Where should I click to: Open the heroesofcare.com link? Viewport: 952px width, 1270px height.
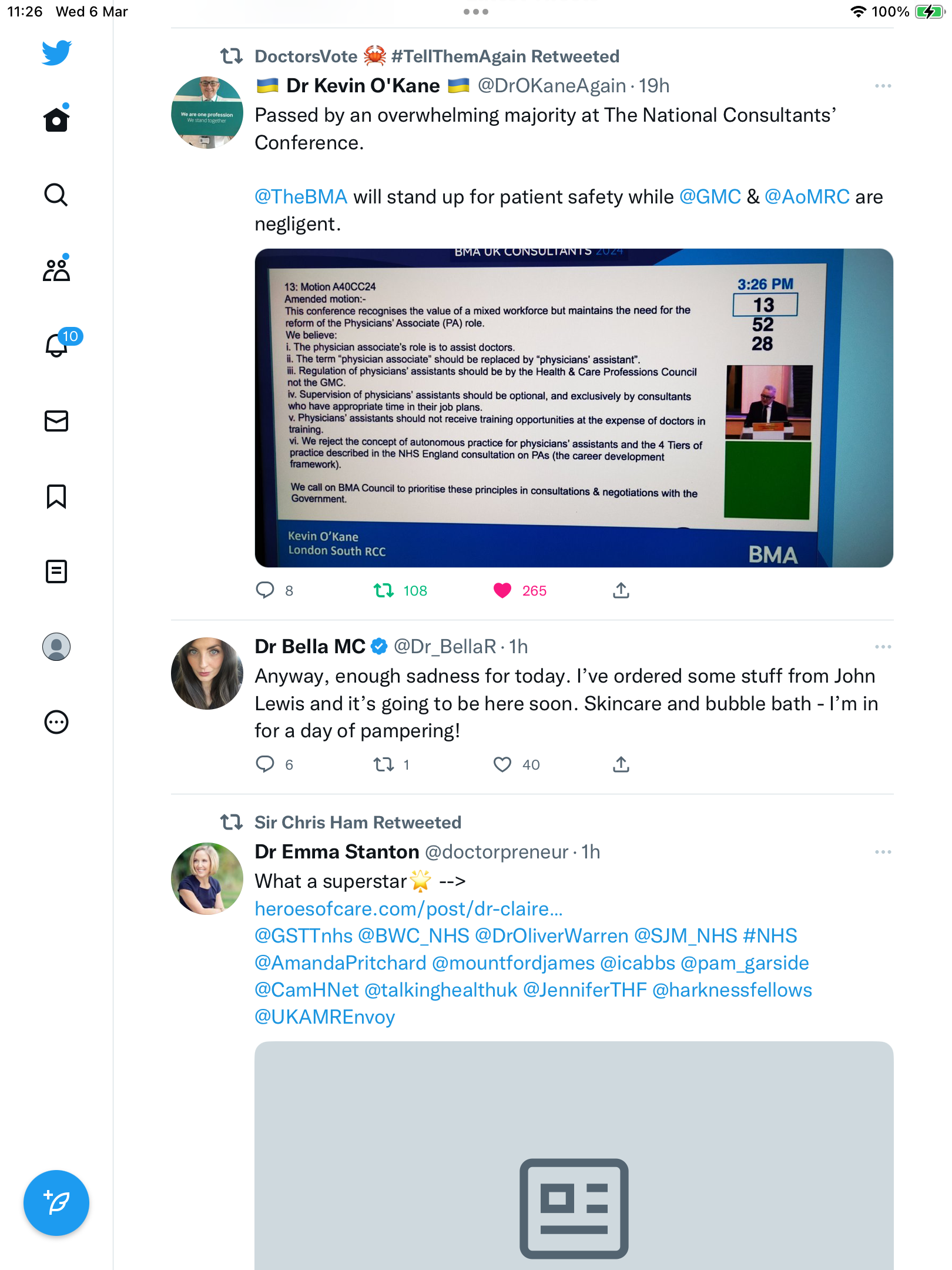coord(408,909)
